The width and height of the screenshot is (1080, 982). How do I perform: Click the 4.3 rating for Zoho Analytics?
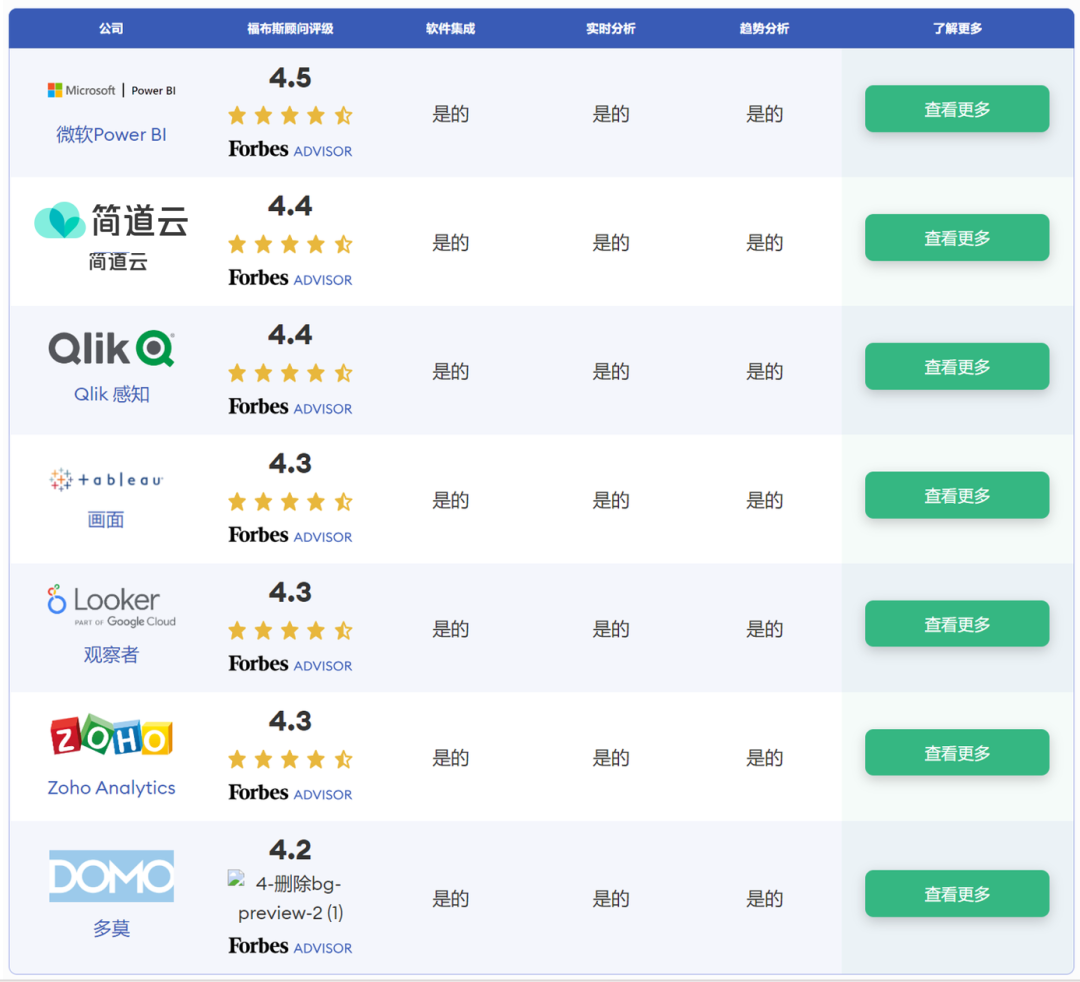[290, 721]
